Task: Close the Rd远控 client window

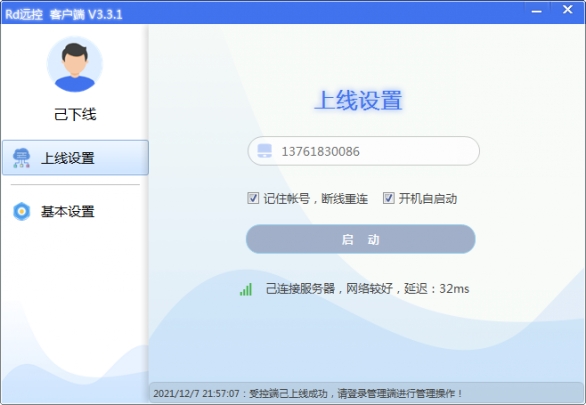Action: tap(567, 10)
